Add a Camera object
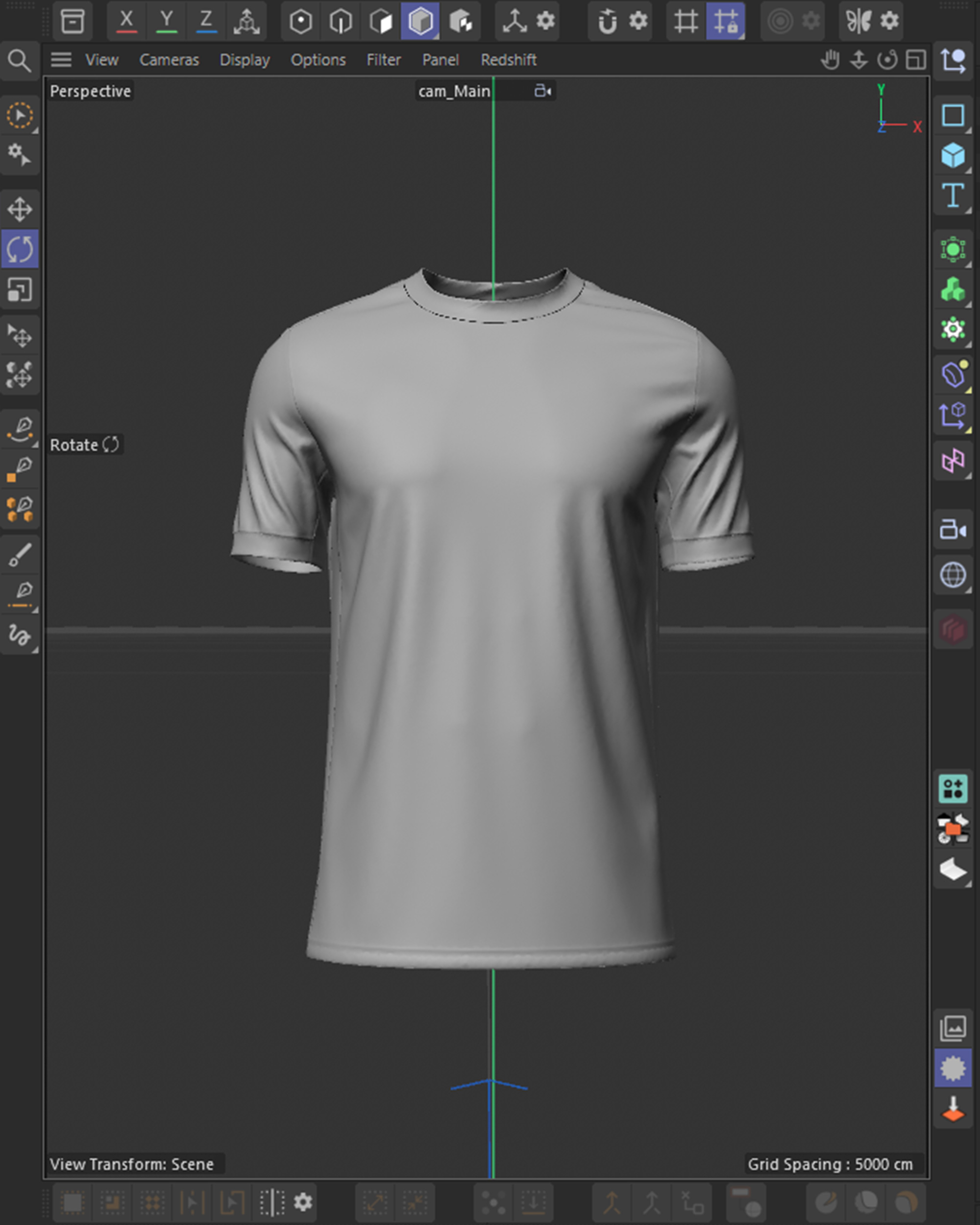This screenshot has height=1225, width=980. click(953, 530)
